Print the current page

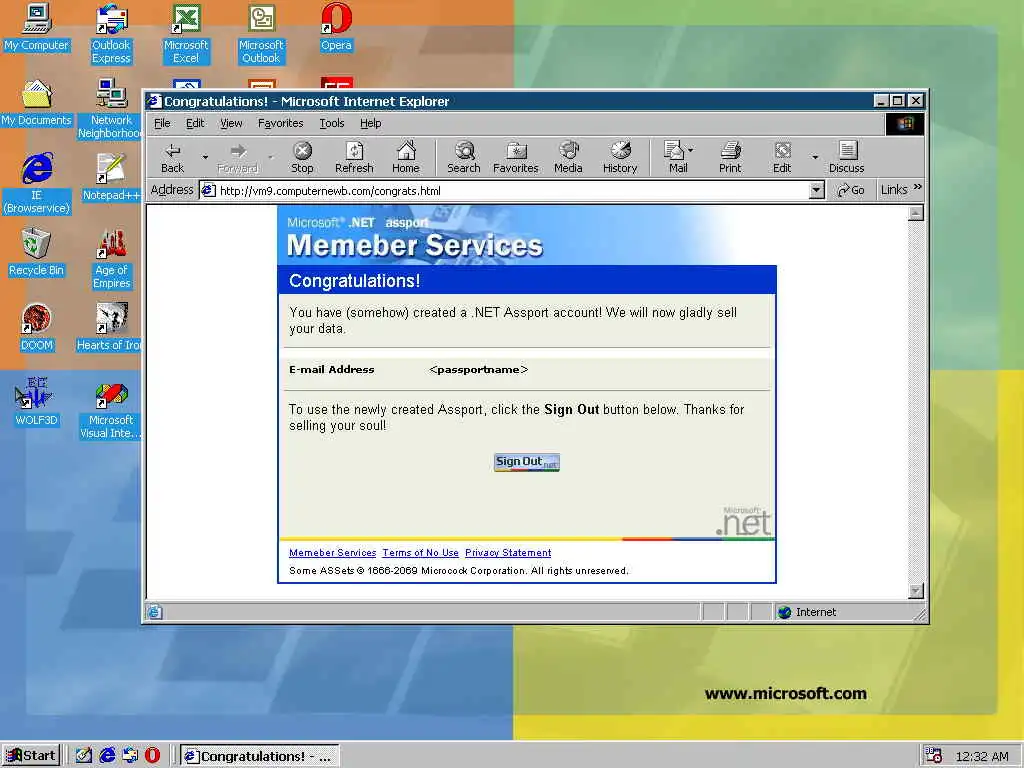point(730,157)
